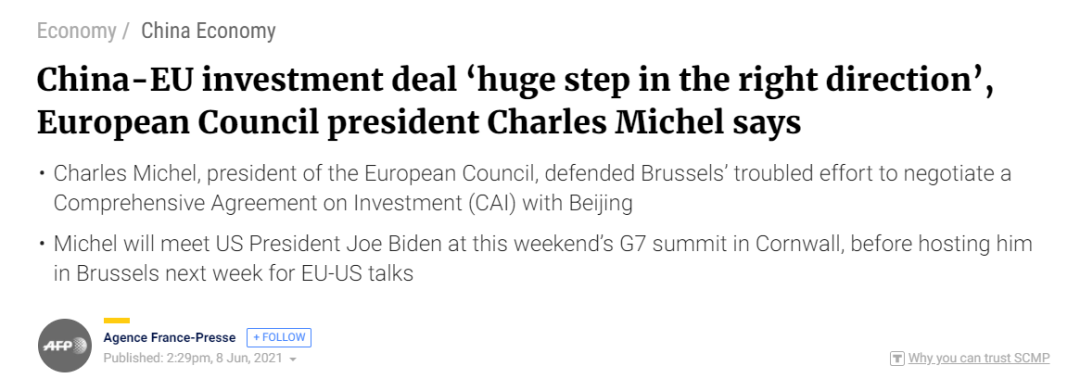1080x391 pixels.
Task: Click the slash separator after Economy
Action: (x=126, y=31)
